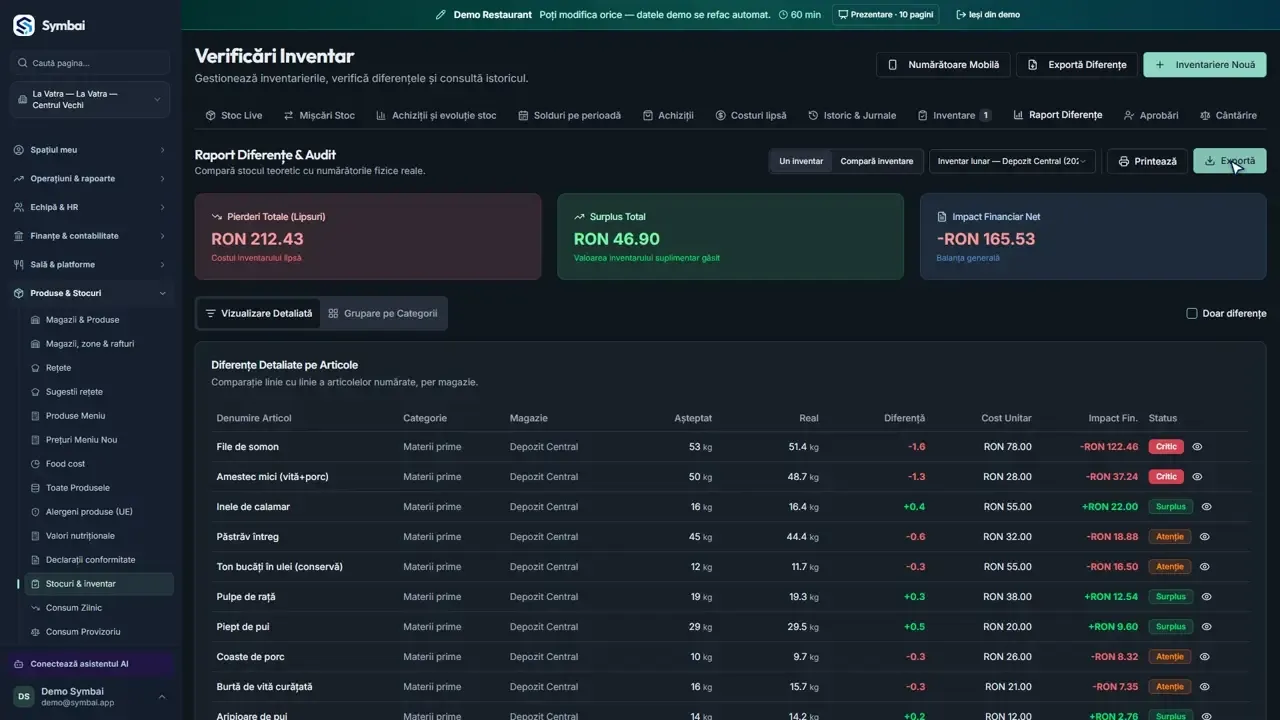View details of File de somon row

tap(1197, 447)
